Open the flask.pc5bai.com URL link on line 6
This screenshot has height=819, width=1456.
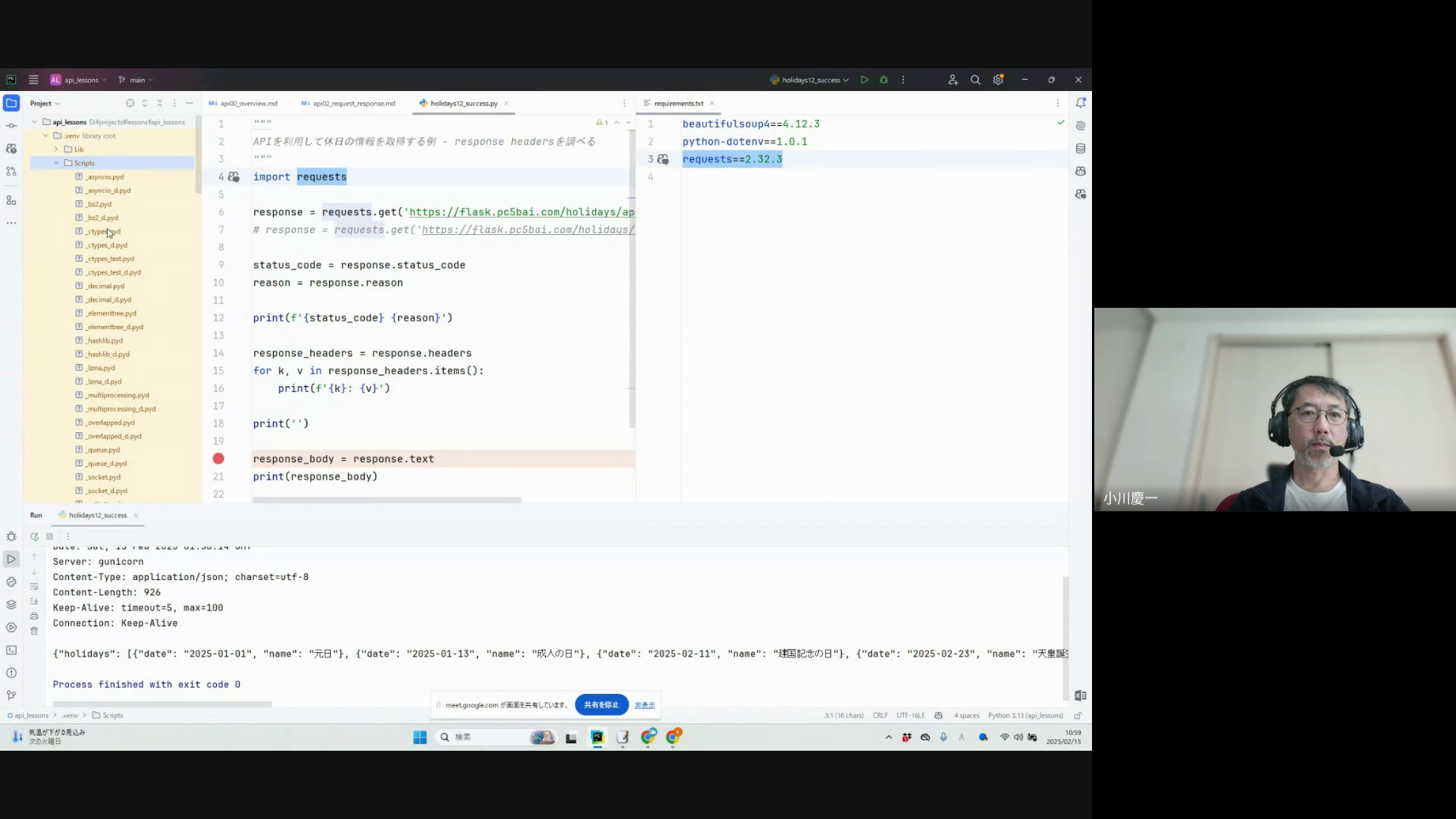522,212
